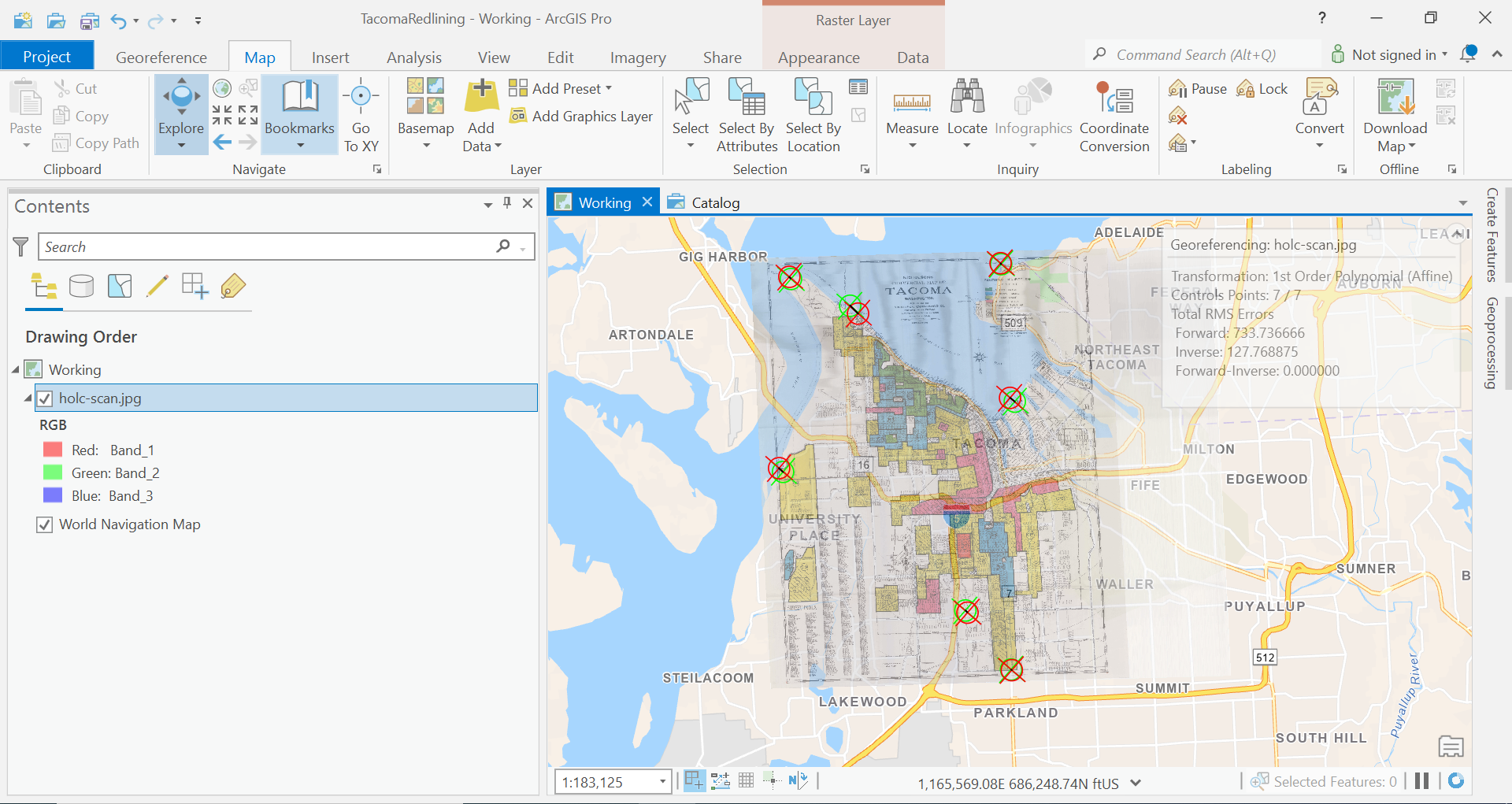The width and height of the screenshot is (1512, 804).
Task: Switch to List By Snapping view
Action: (x=195, y=286)
